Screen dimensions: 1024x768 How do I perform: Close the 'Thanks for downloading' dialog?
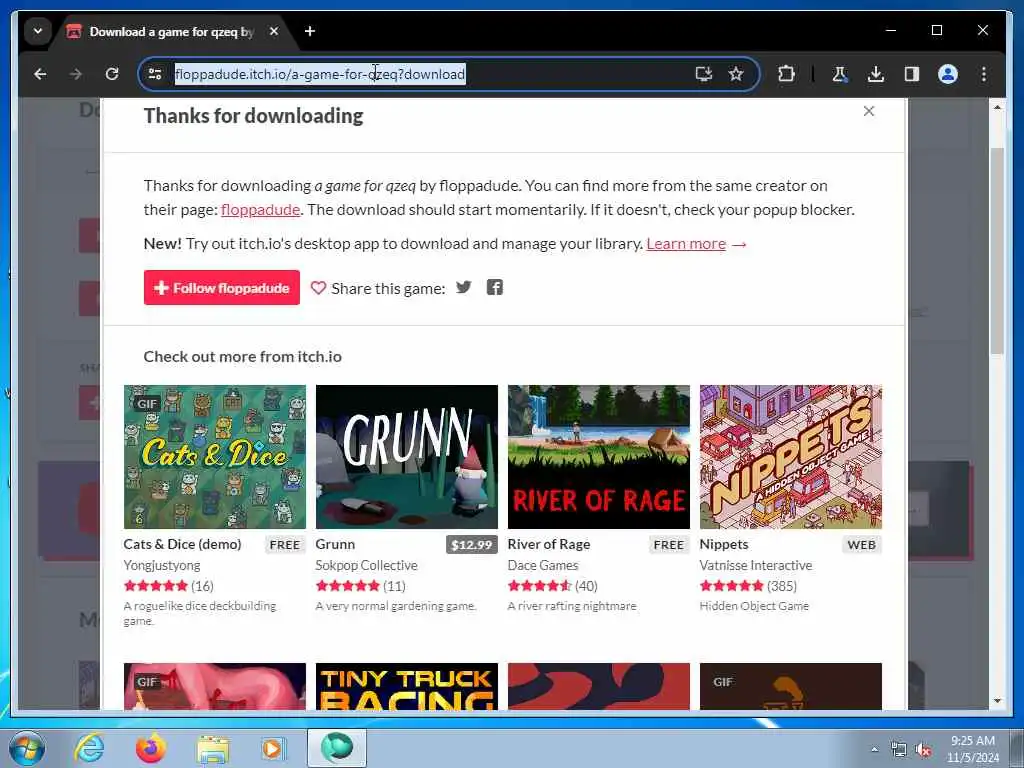(x=869, y=111)
